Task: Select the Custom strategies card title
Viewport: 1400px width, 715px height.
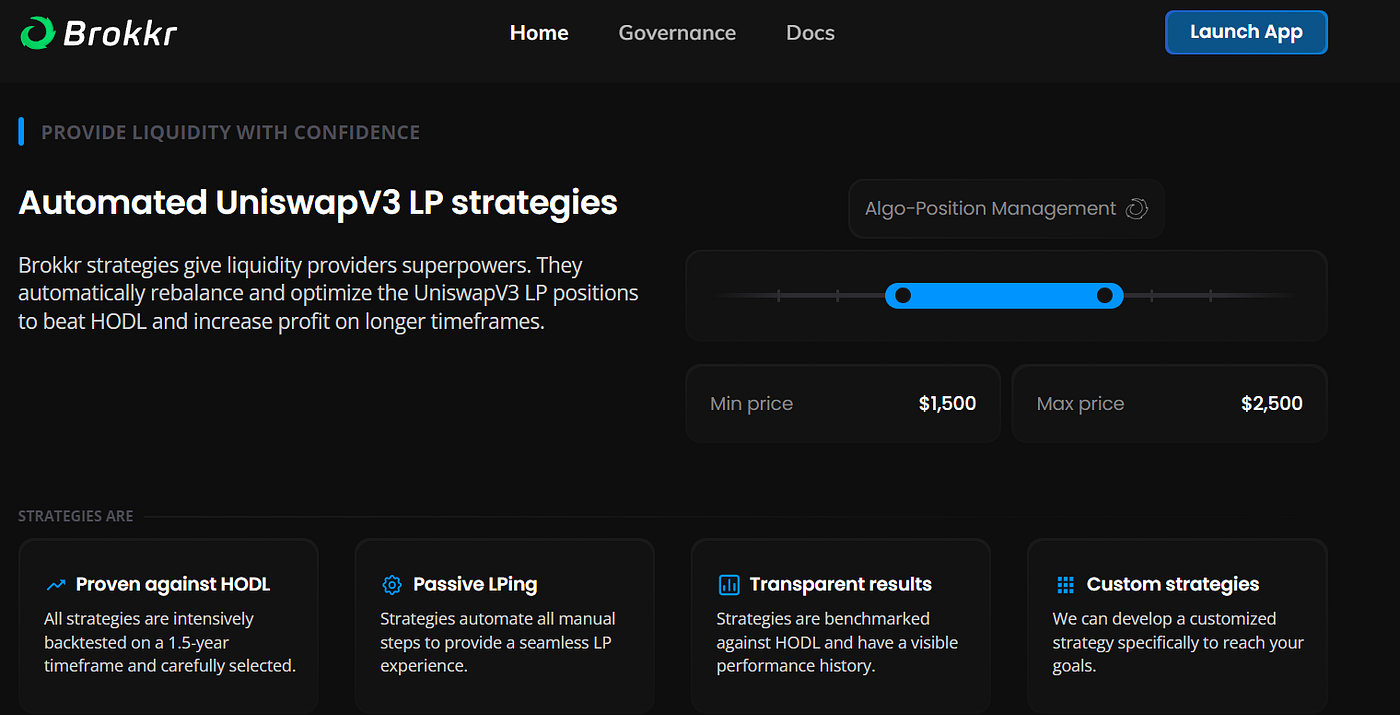Action: pos(1173,585)
